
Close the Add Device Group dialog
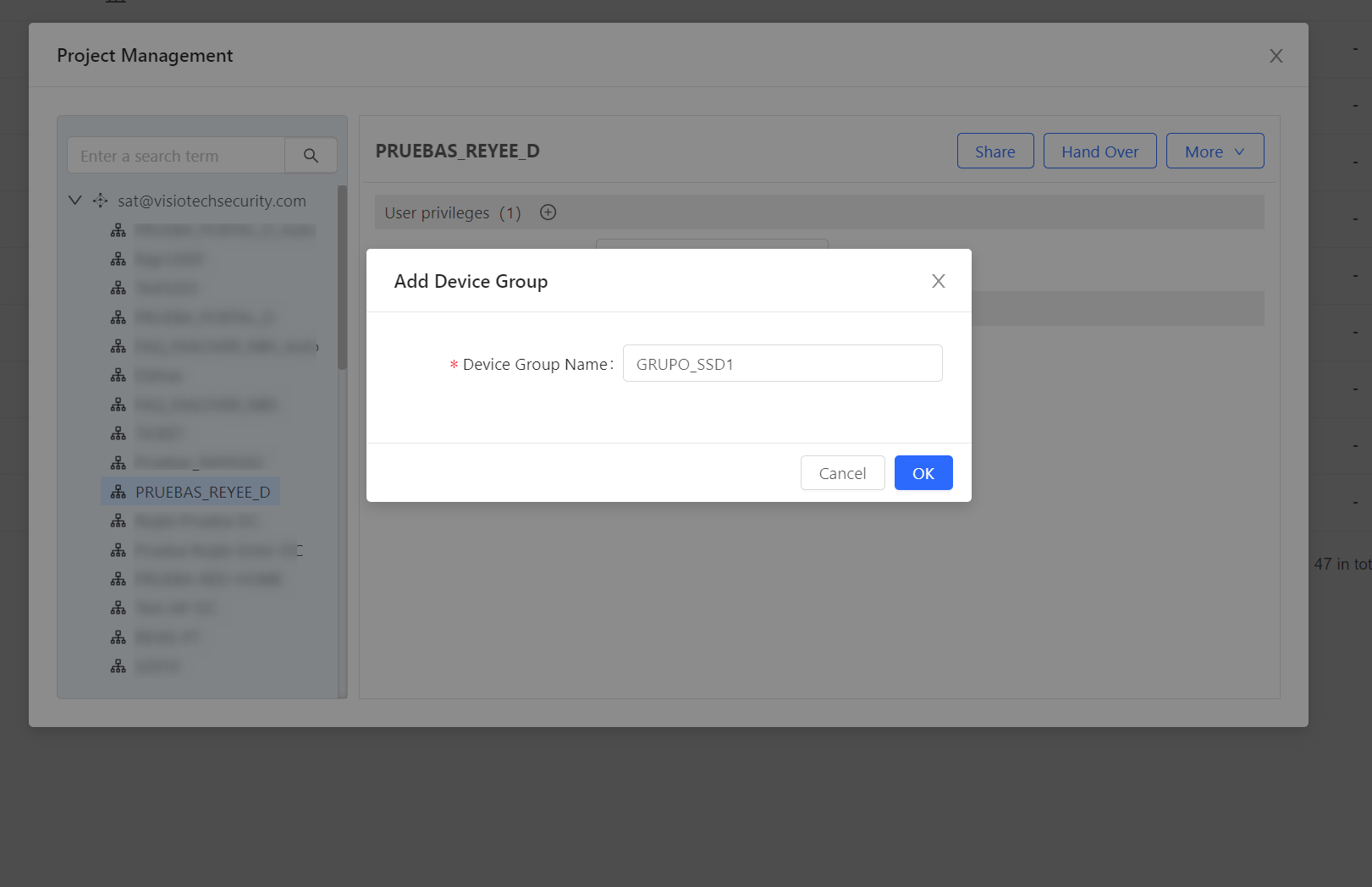[x=938, y=281]
